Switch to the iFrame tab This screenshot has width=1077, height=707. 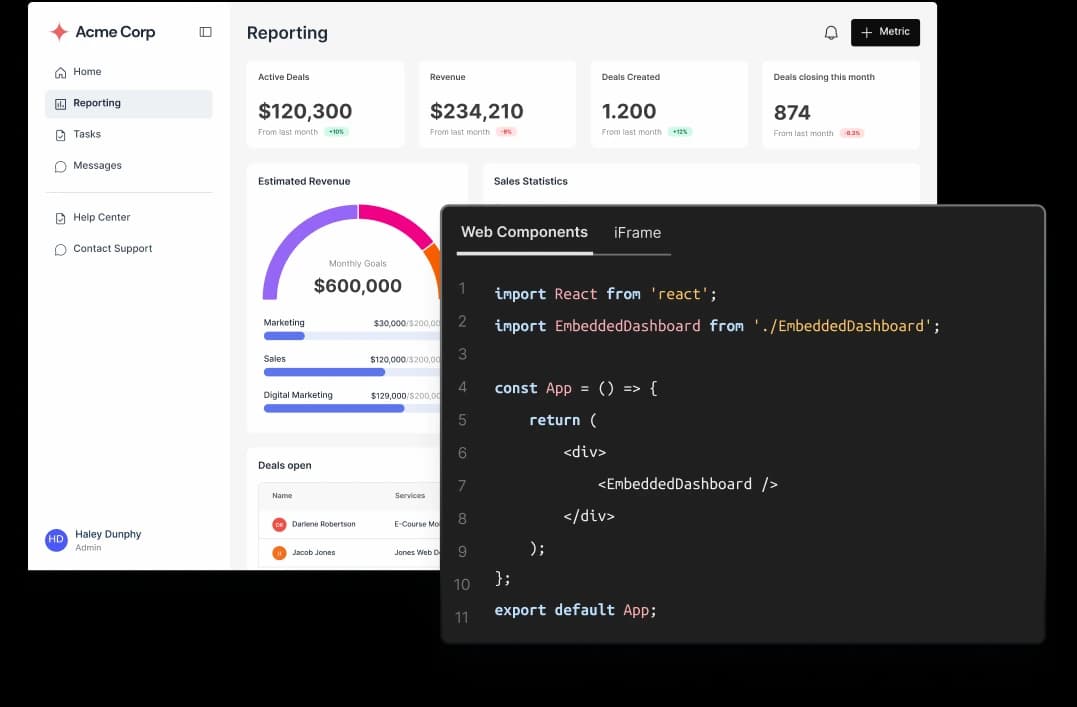click(637, 233)
